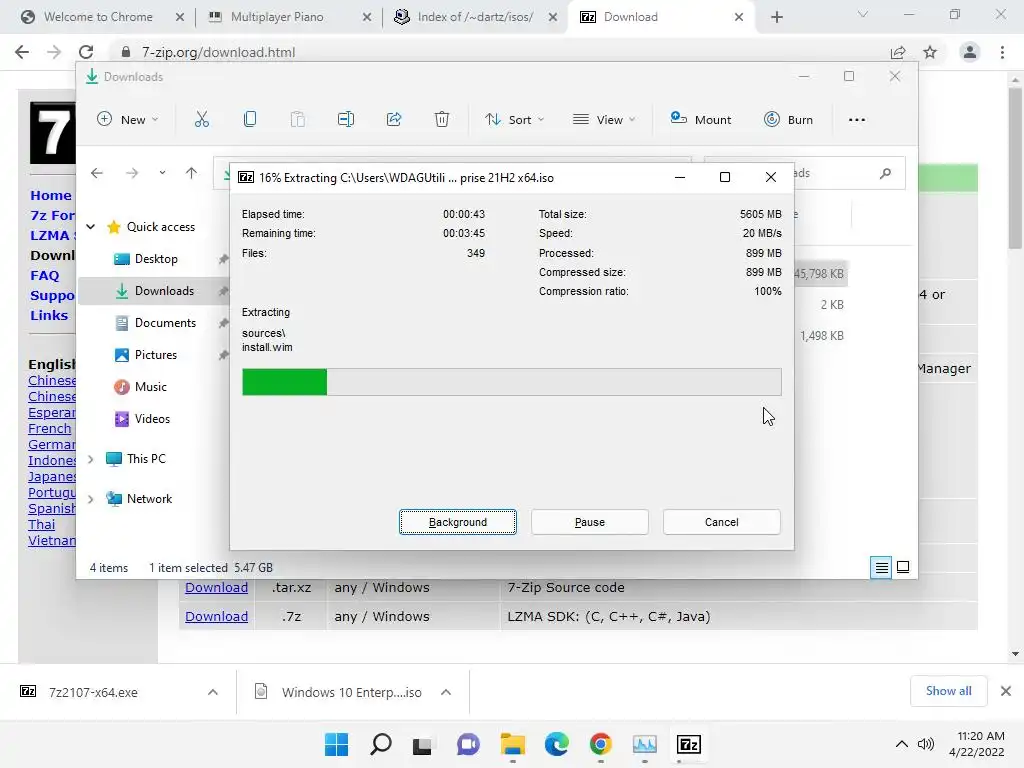Click the Cut scissors icon in File Explorer

pos(202,120)
